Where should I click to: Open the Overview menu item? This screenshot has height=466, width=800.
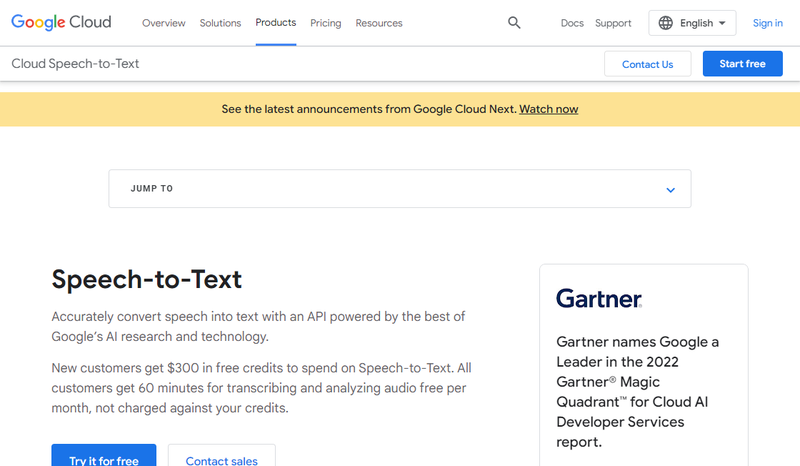pyautogui.click(x=163, y=23)
